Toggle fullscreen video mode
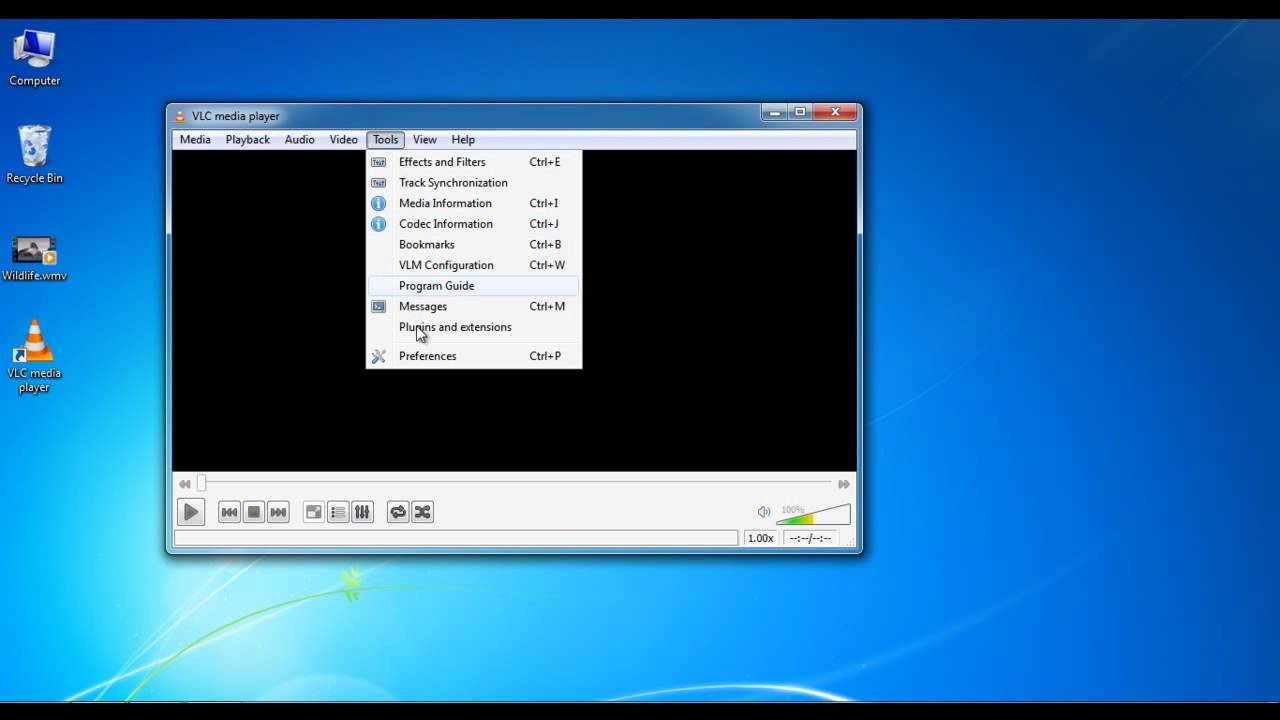 [313, 511]
